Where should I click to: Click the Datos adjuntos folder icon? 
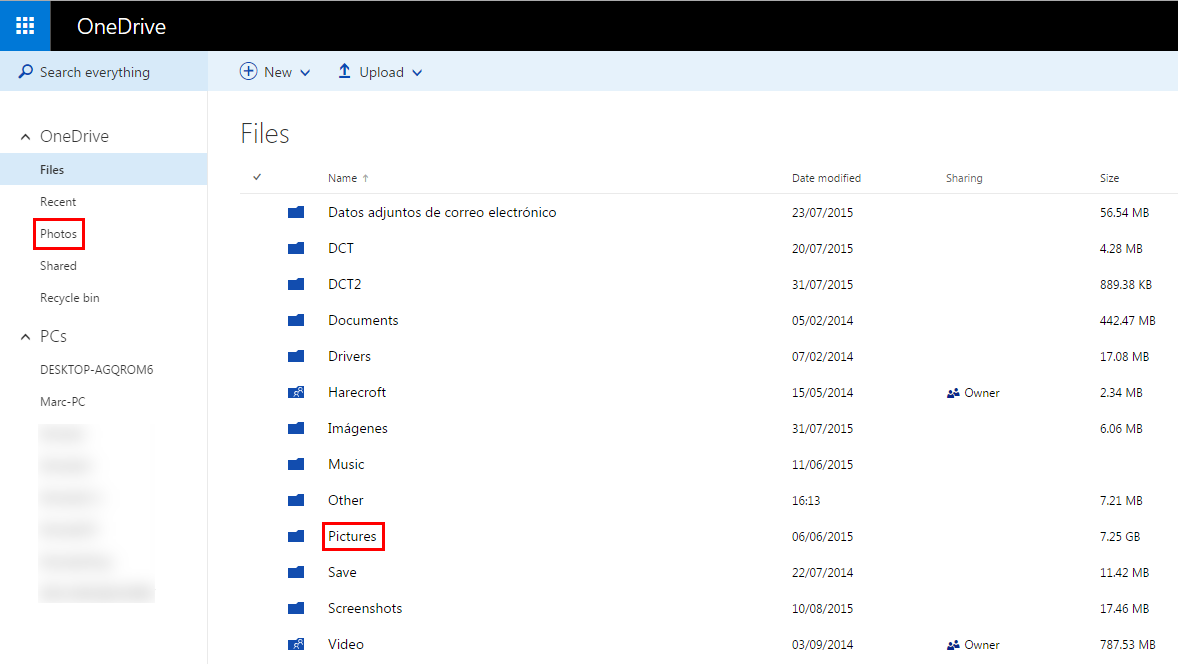point(296,212)
